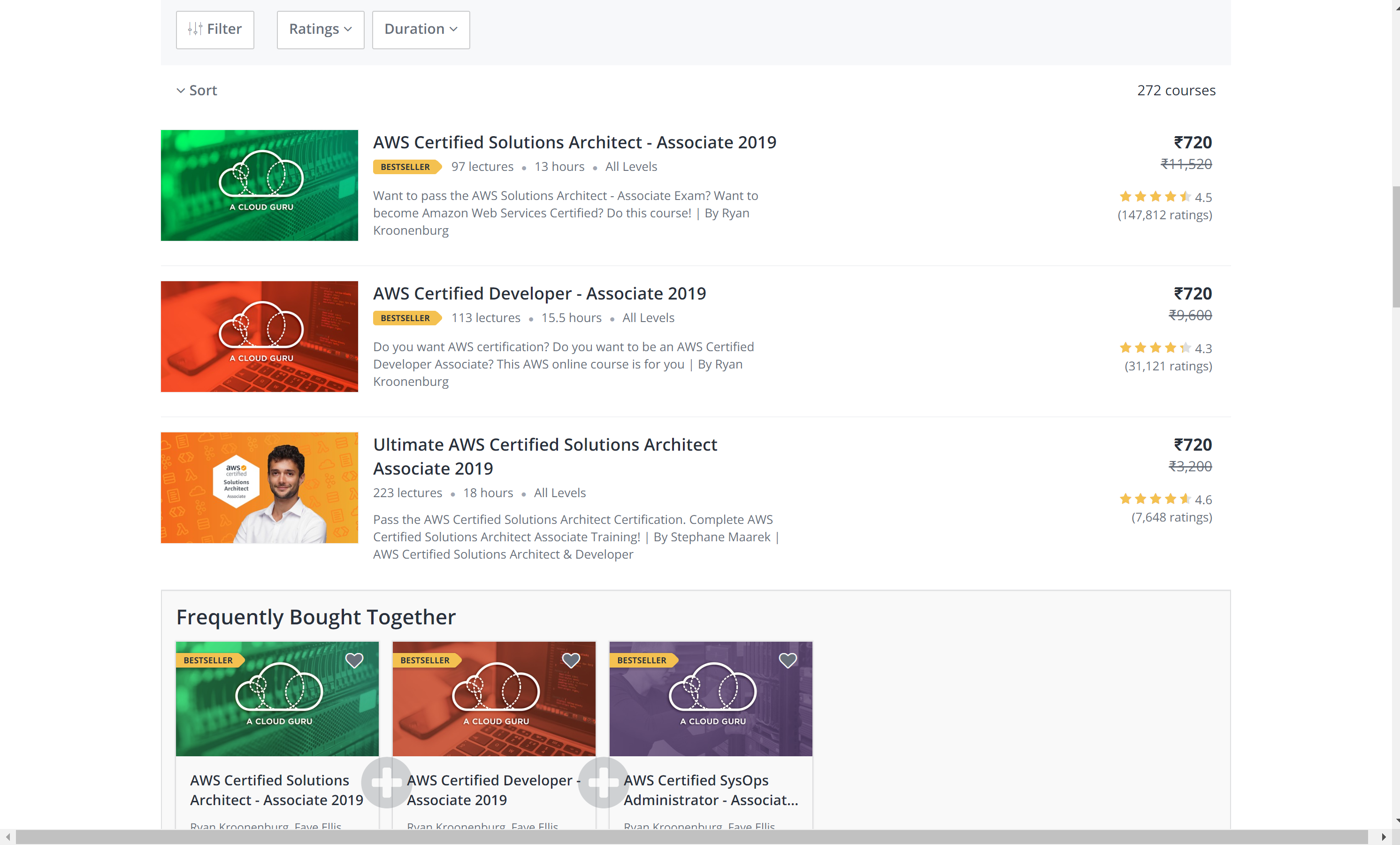Image resolution: width=1400 pixels, height=845 pixels.
Task: Toggle wishlist heart on Developer bundle card
Action: tap(571, 661)
